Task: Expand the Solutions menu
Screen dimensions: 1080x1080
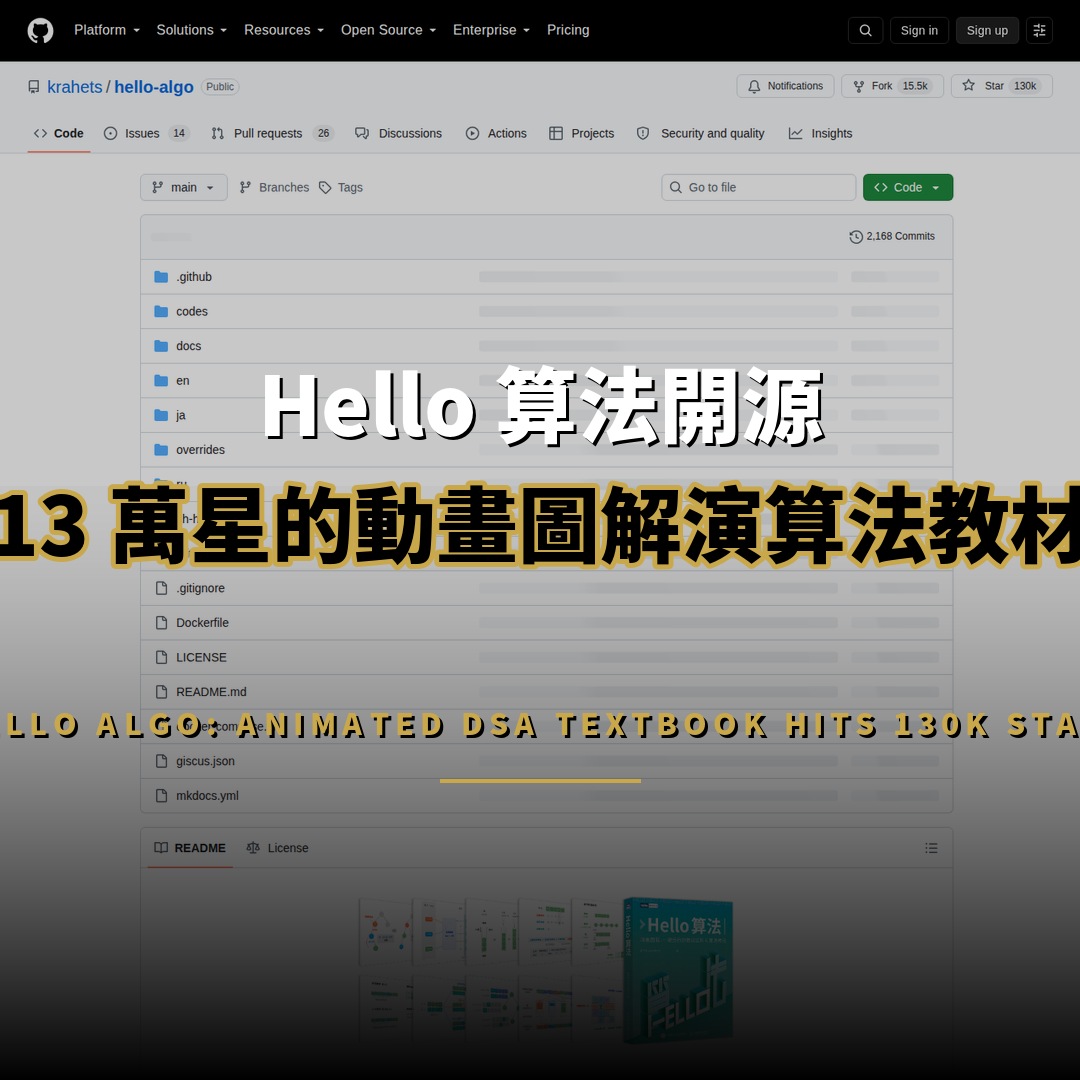Action: click(191, 30)
